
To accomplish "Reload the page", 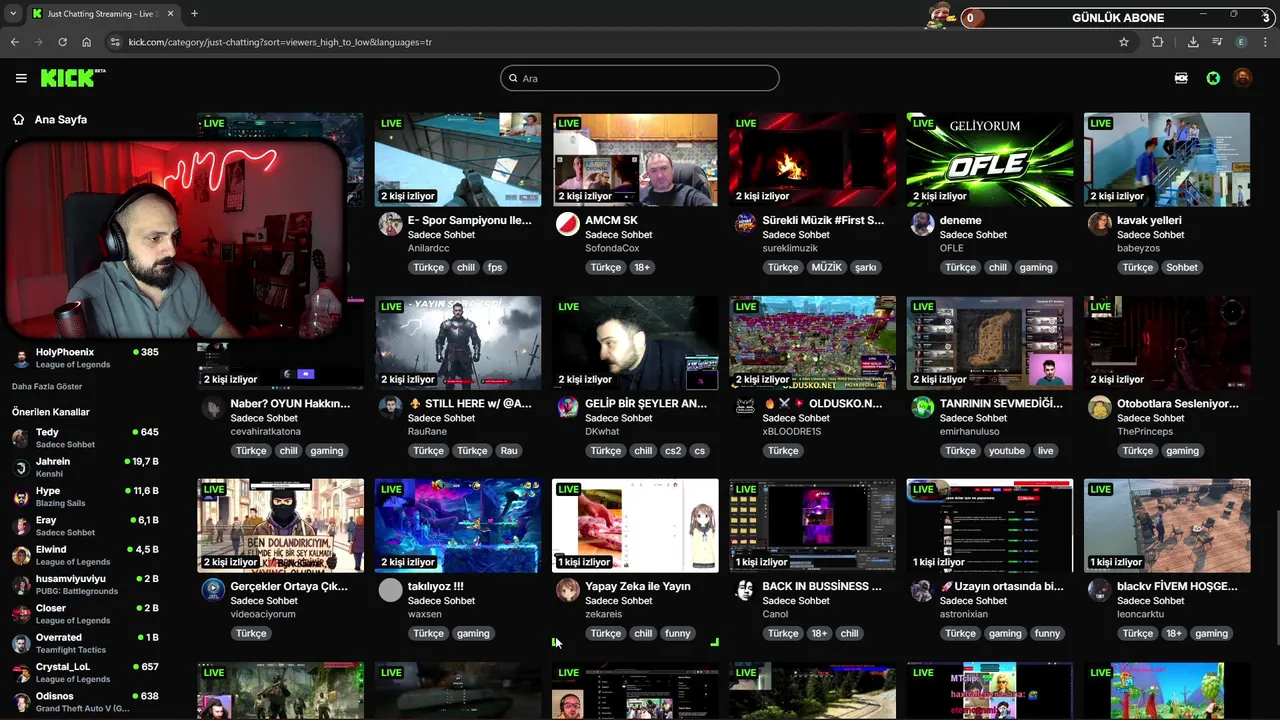I will [x=62, y=42].
